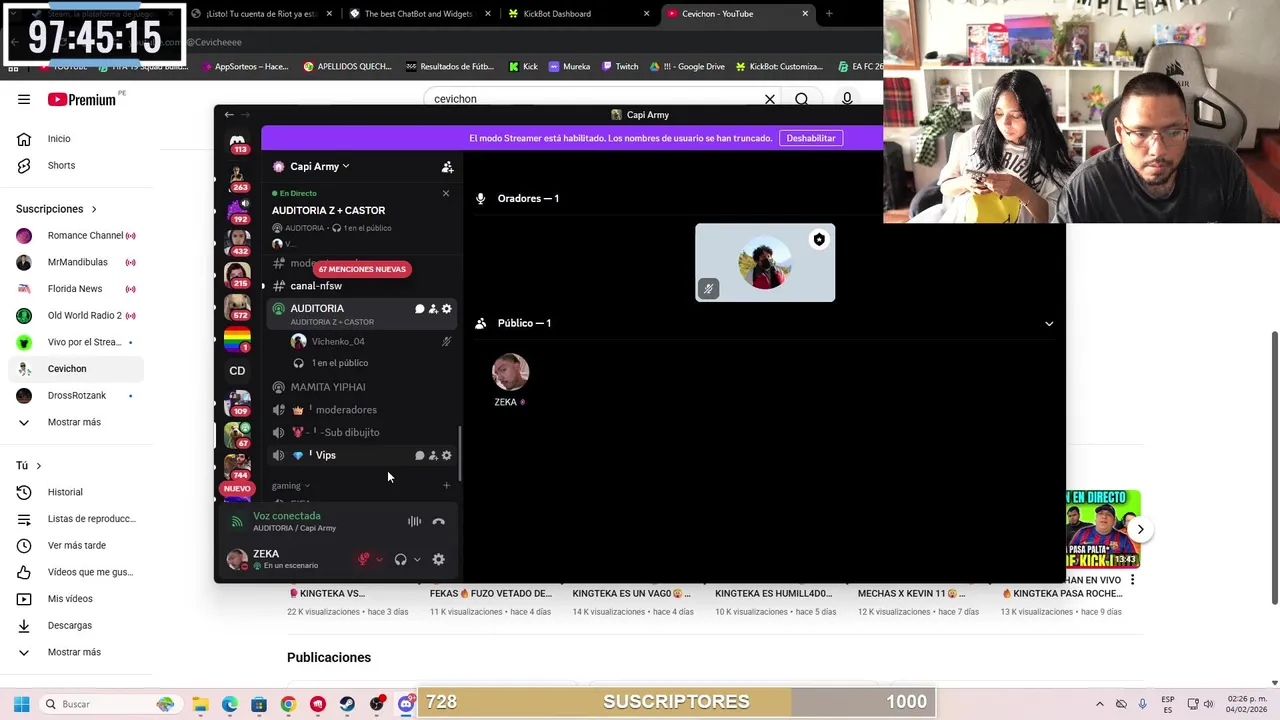
Task: Open audio output options arrow
Action: [417, 560]
